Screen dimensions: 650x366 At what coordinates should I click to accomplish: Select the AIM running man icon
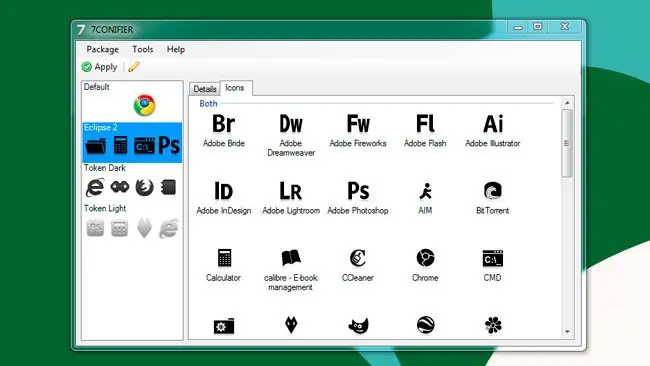[425, 191]
